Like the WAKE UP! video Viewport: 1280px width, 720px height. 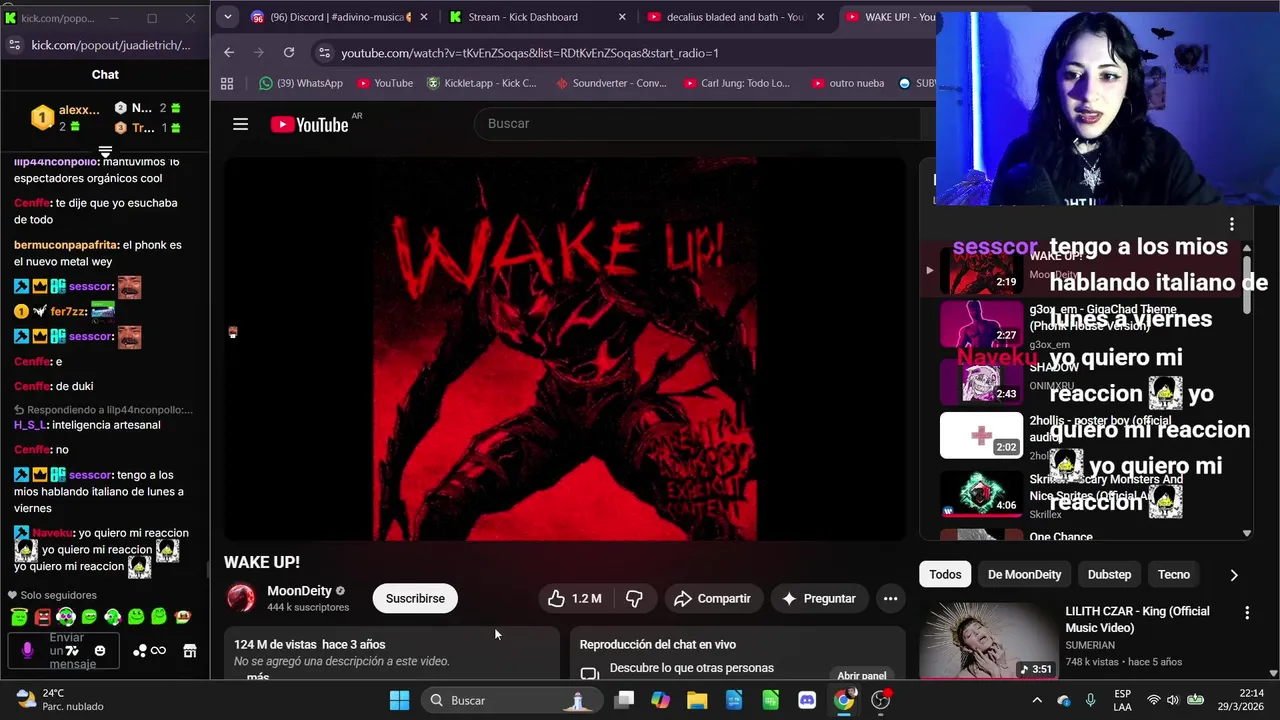[x=574, y=598]
